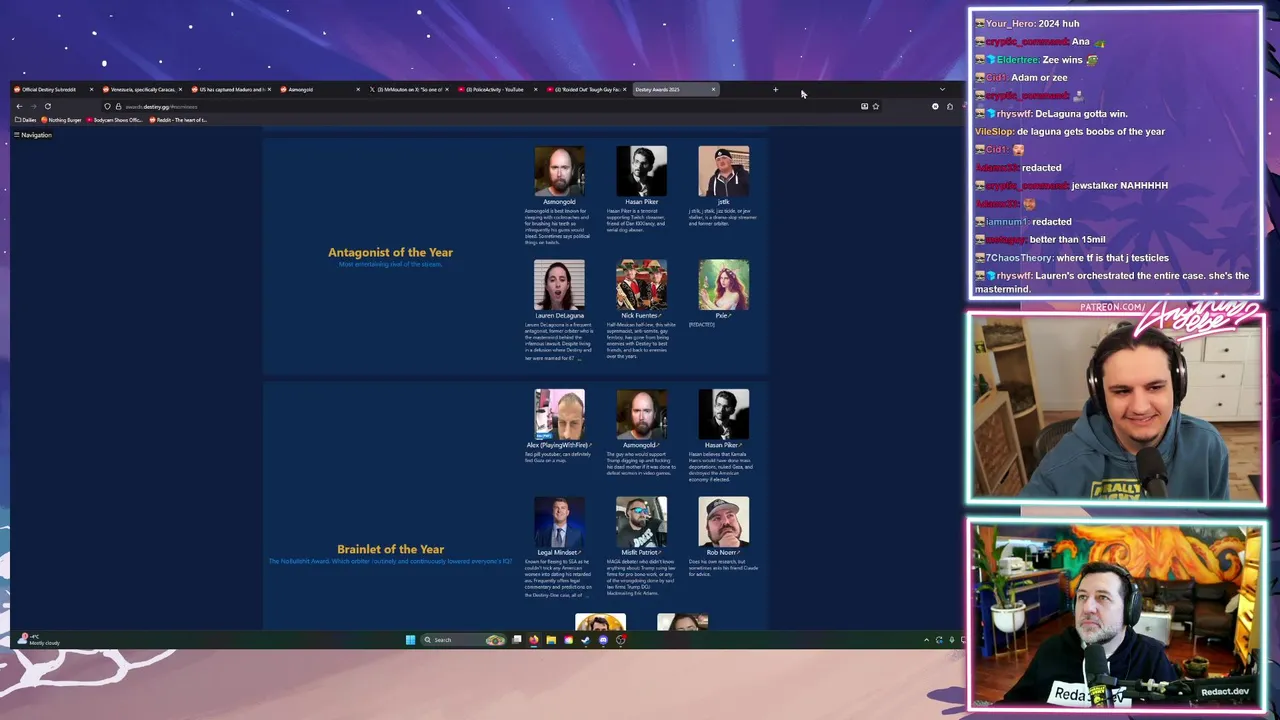
Task: Open the Bodycam Shows Offic... bookmark
Action: [114, 120]
